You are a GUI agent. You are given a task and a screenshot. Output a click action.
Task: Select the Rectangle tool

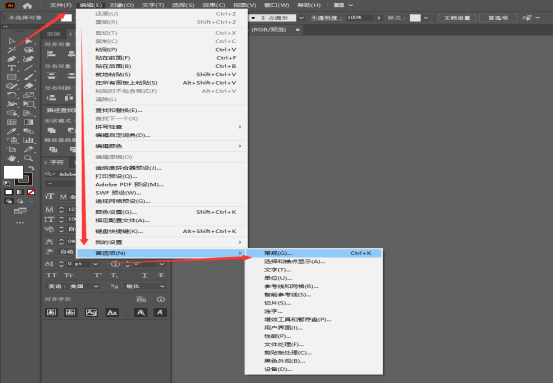pos(12,77)
